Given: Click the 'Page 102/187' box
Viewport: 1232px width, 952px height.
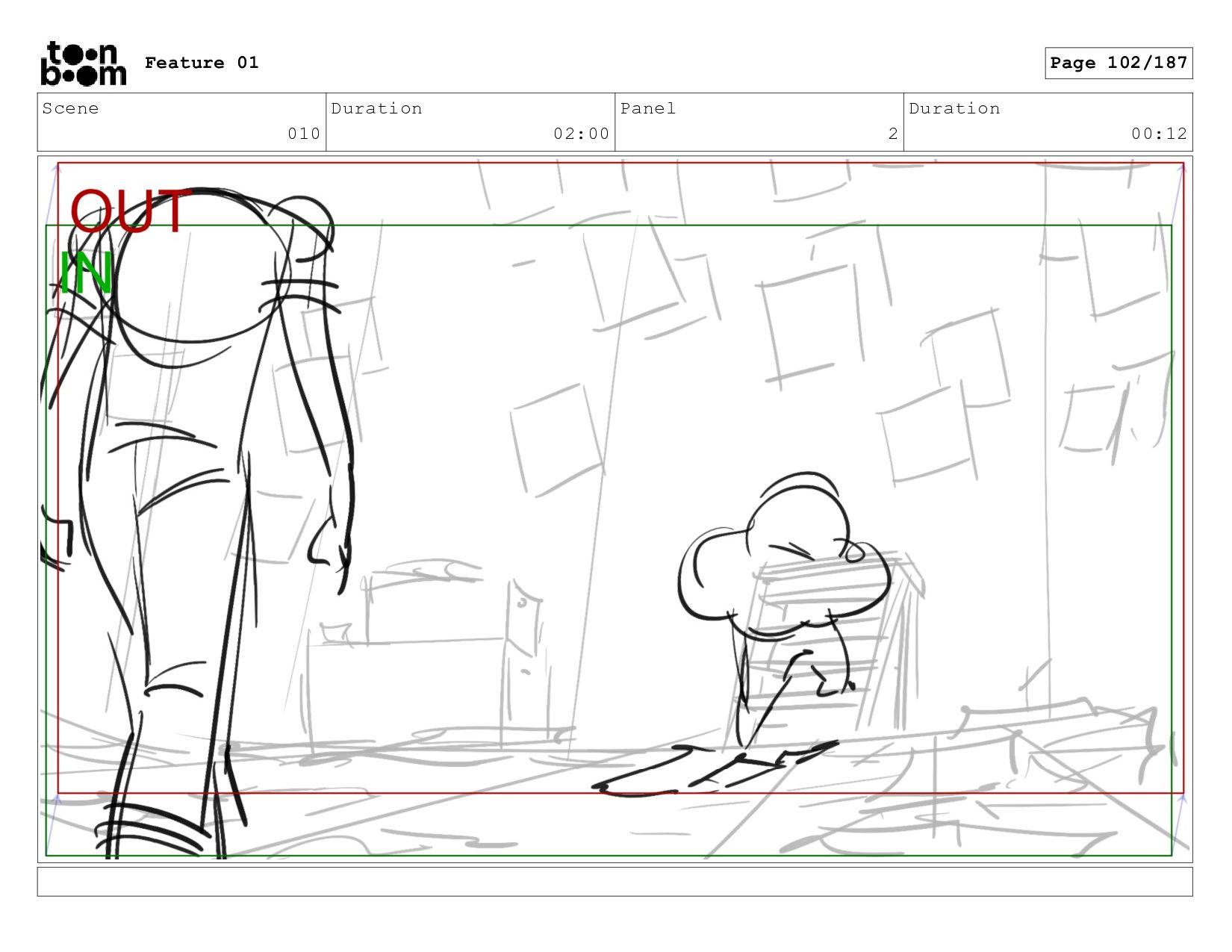Looking at the screenshot, I should [1119, 63].
